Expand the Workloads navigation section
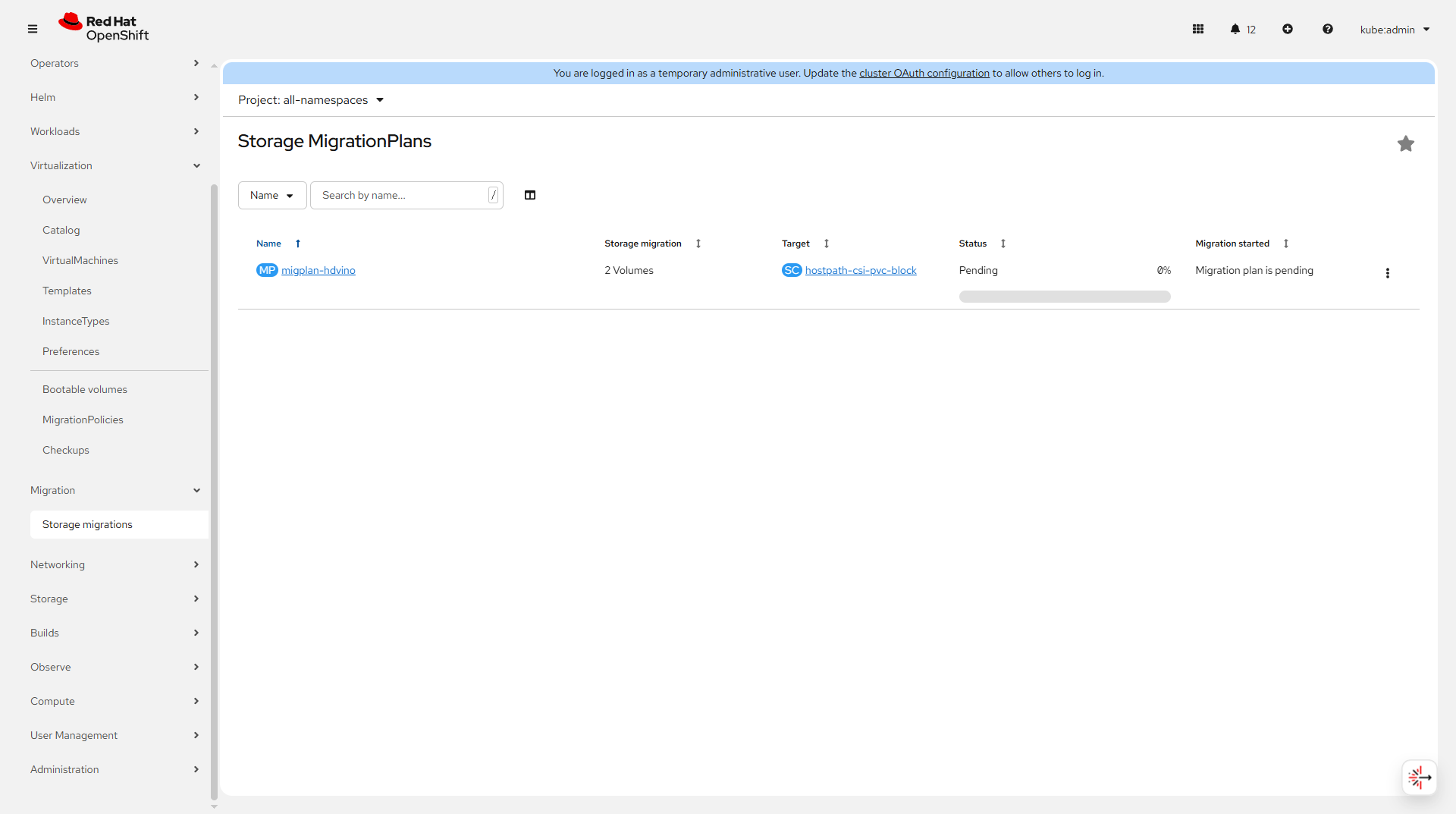The width and height of the screenshot is (1456, 814). pos(115,131)
